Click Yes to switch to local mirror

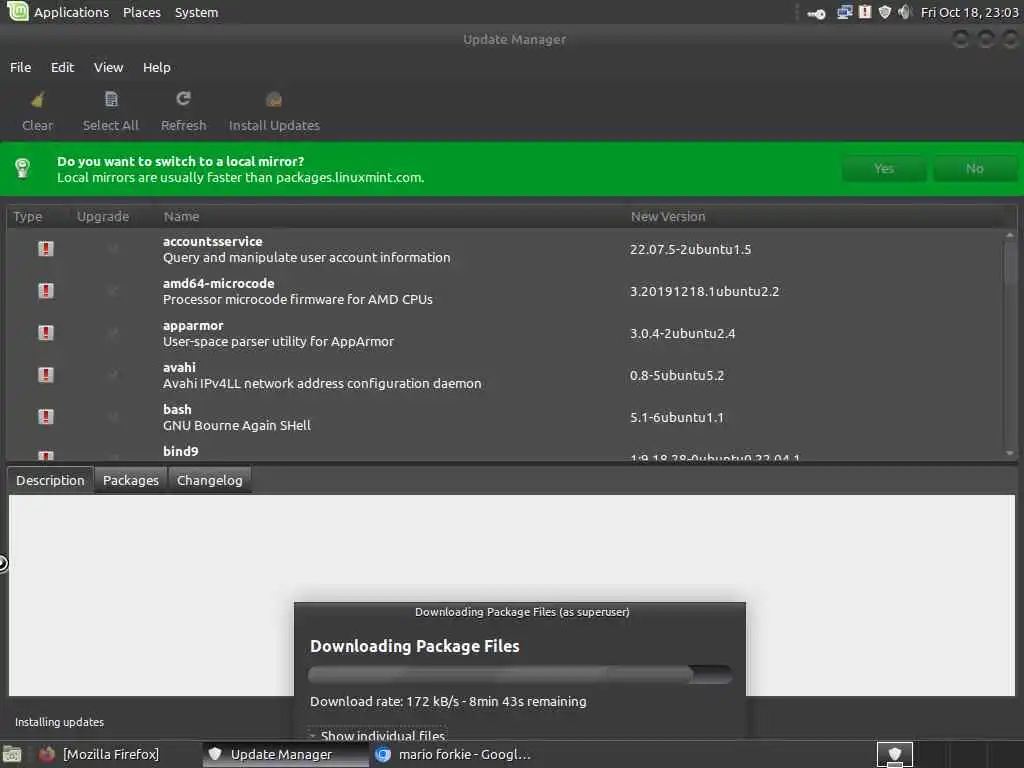[884, 168]
